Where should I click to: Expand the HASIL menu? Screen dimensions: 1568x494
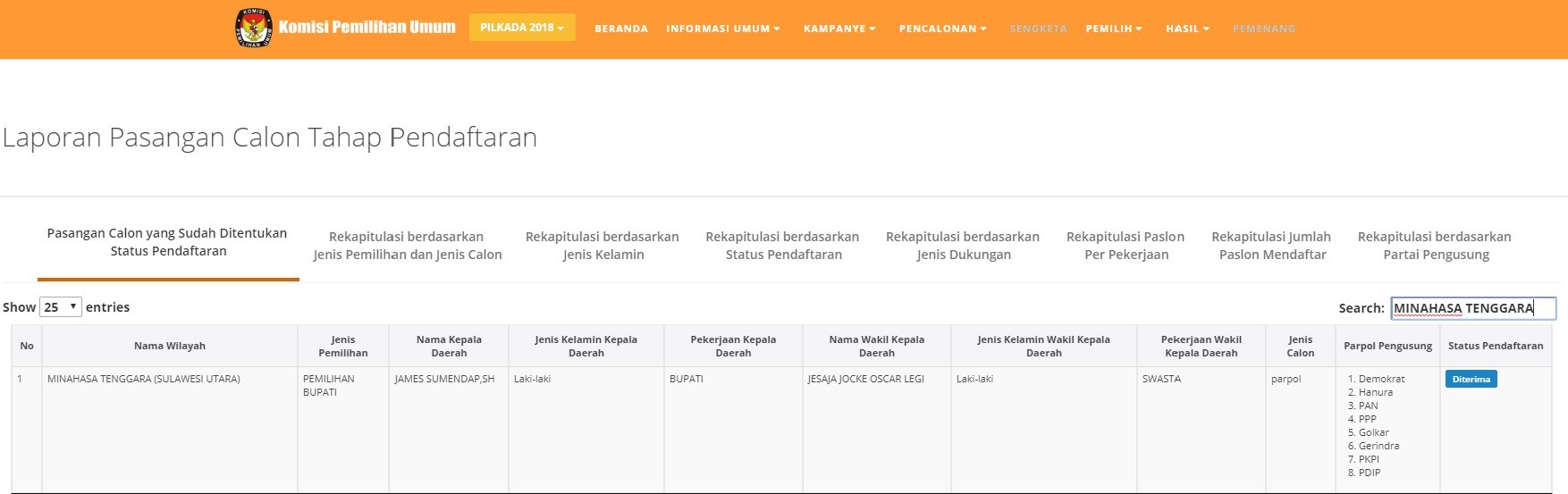click(x=1187, y=29)
